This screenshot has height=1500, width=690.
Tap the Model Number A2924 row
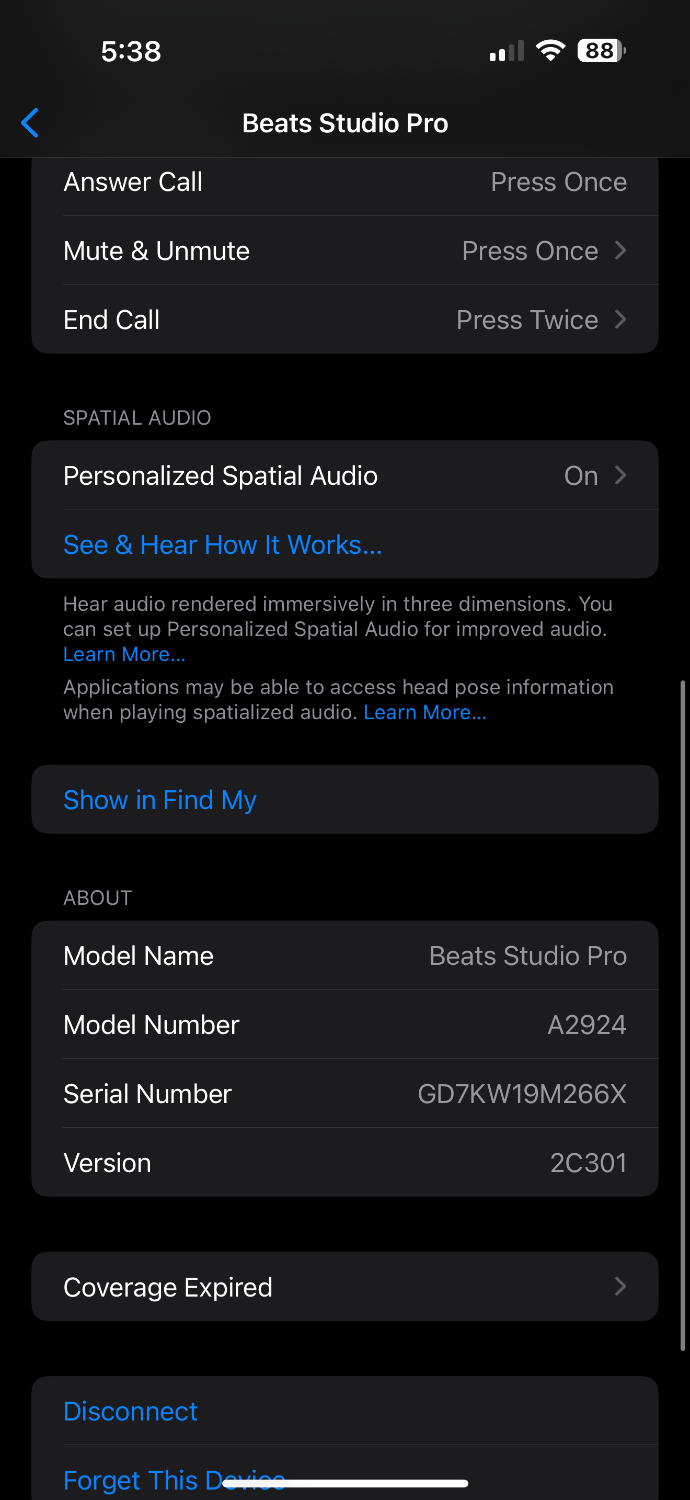click(x=345, y=1025)
